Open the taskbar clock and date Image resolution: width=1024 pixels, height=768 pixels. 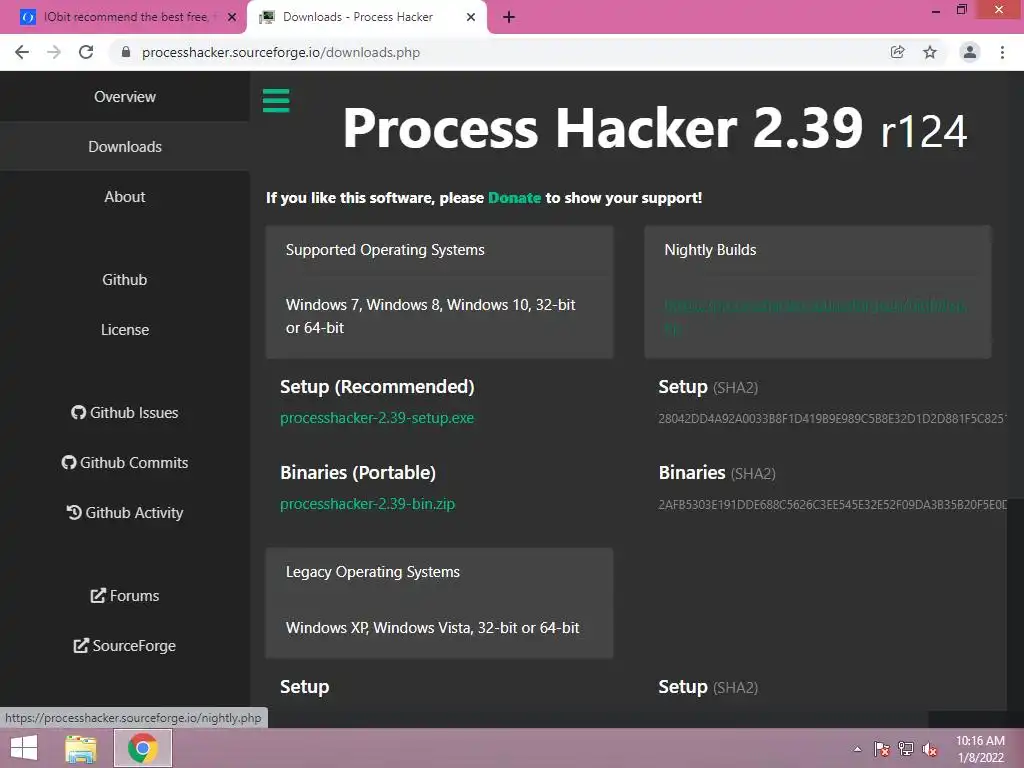pyautogui.click(x=980, y=749)
